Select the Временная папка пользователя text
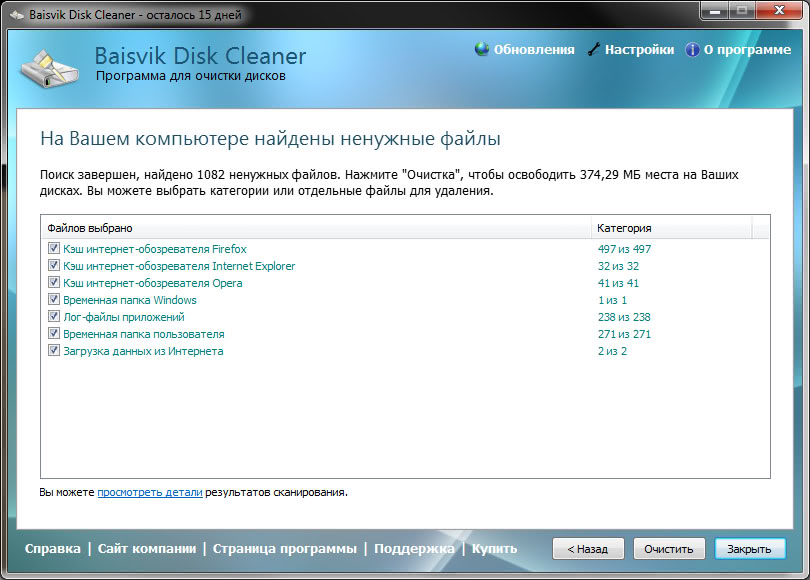Viewport: 810px width, 580px height. [x=144, y=334]
